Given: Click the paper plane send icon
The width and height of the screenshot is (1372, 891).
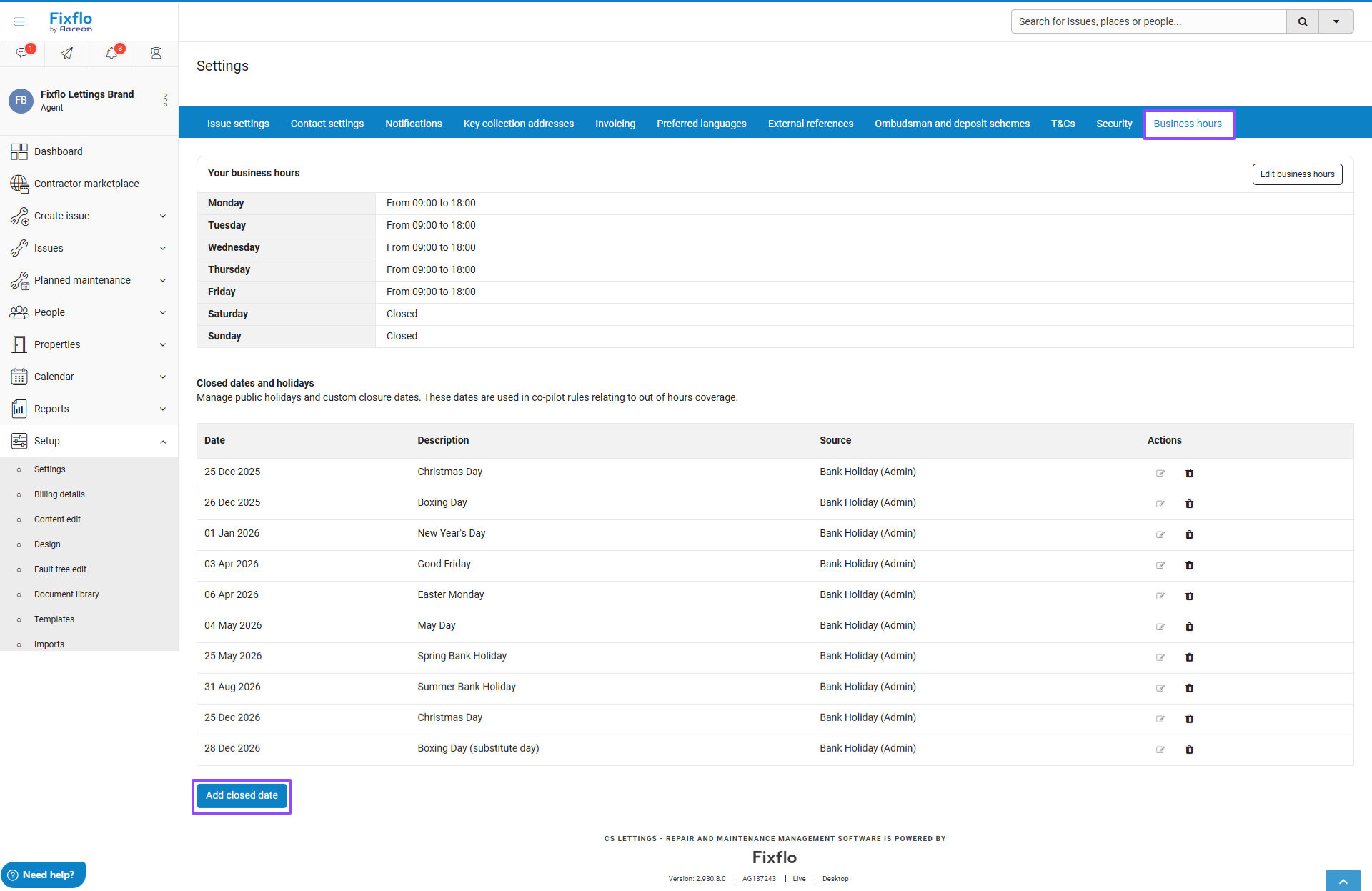Looking at the screenshot, I should (x=66, y=53).
